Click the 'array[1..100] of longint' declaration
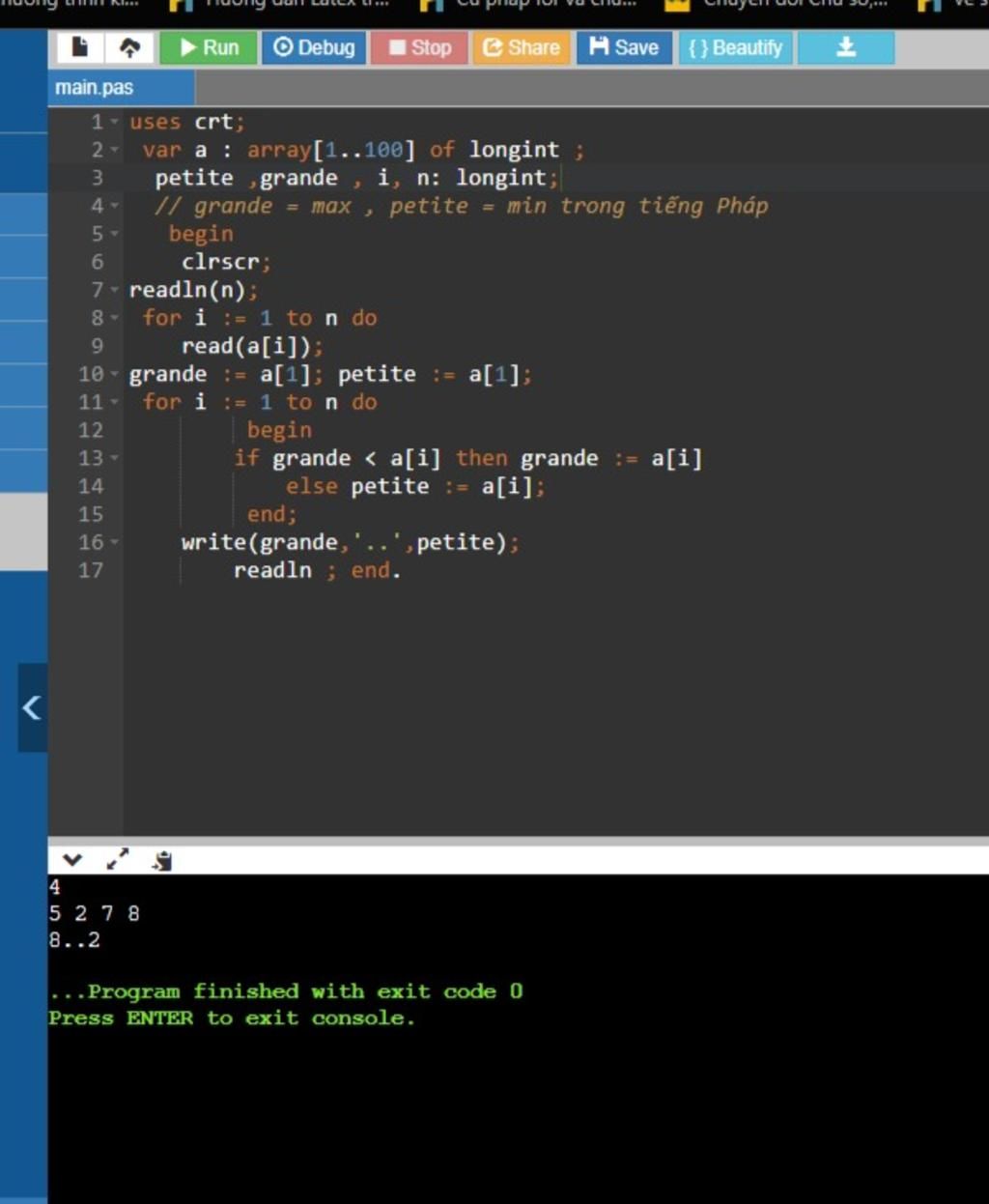 [403, 150]
